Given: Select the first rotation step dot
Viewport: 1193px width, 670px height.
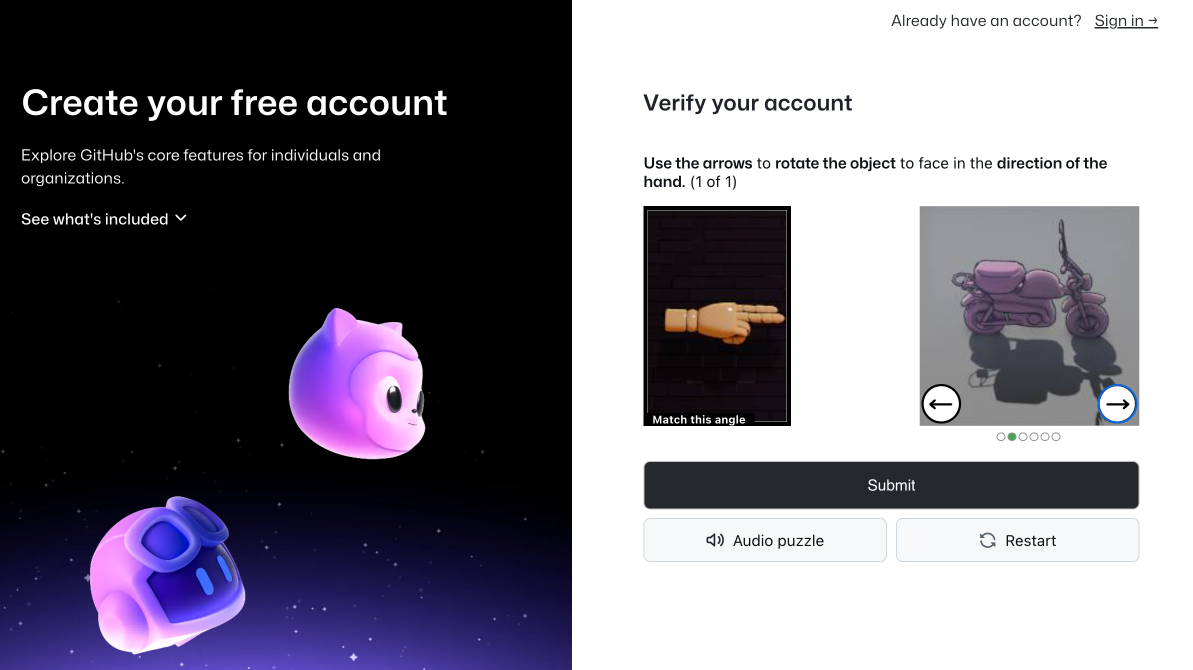Looking at the screenshot, I should (x=1001, y=437).
